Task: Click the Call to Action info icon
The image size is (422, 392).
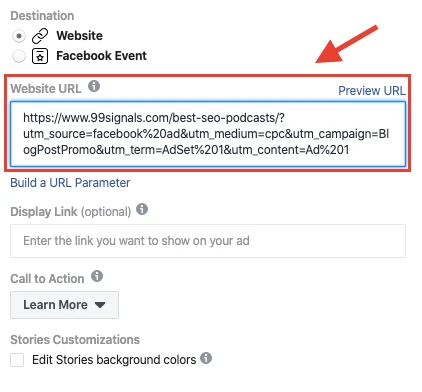Action: point(97,276)
